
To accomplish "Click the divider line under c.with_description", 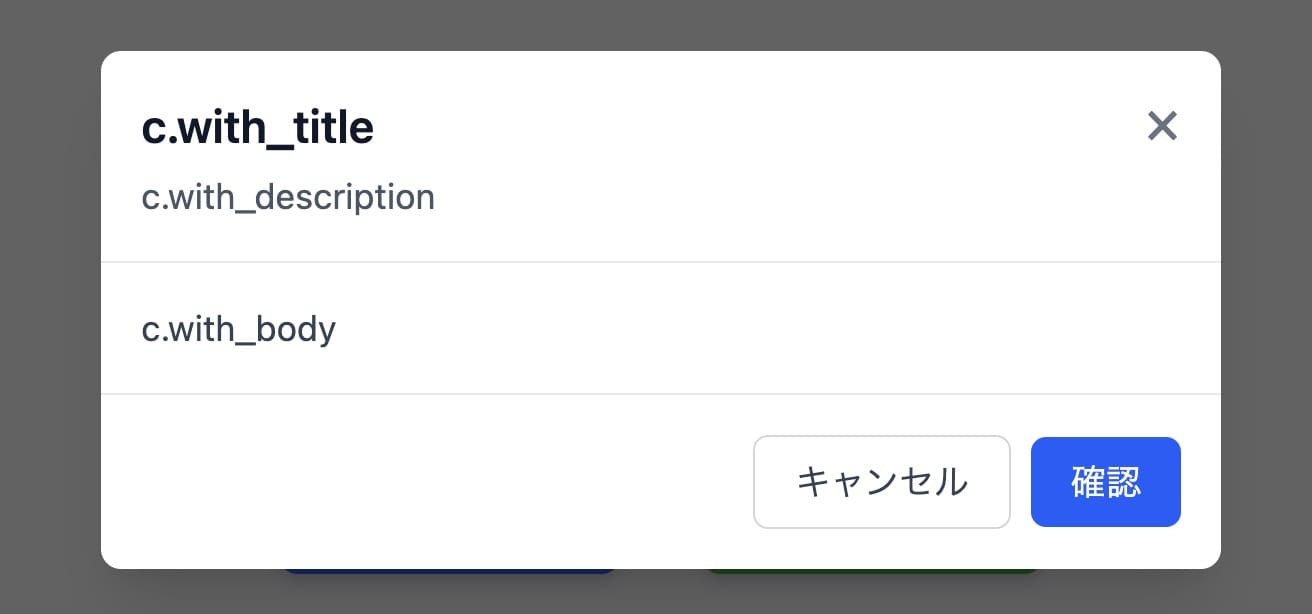I will [x=660, y=262].
